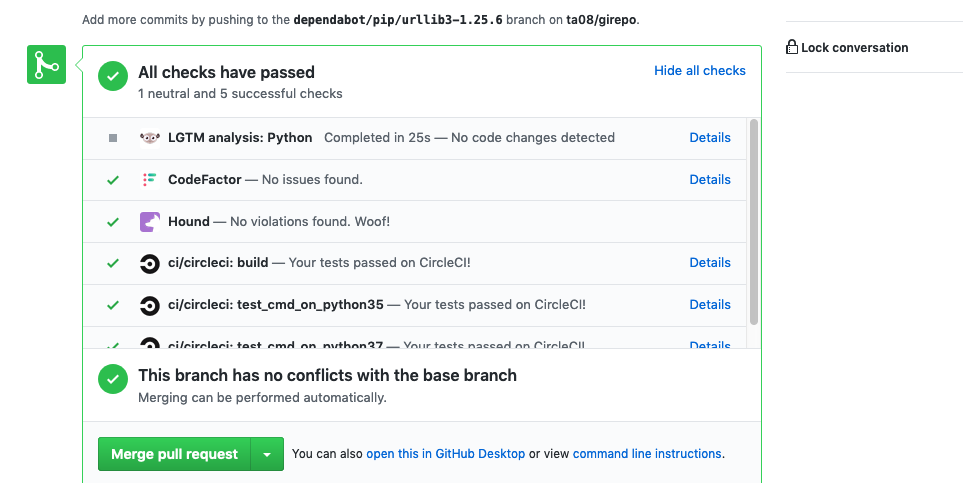Click the Merge pull request button
The image size is (963, 483).
pyautogui.click(x=174, y=454)
